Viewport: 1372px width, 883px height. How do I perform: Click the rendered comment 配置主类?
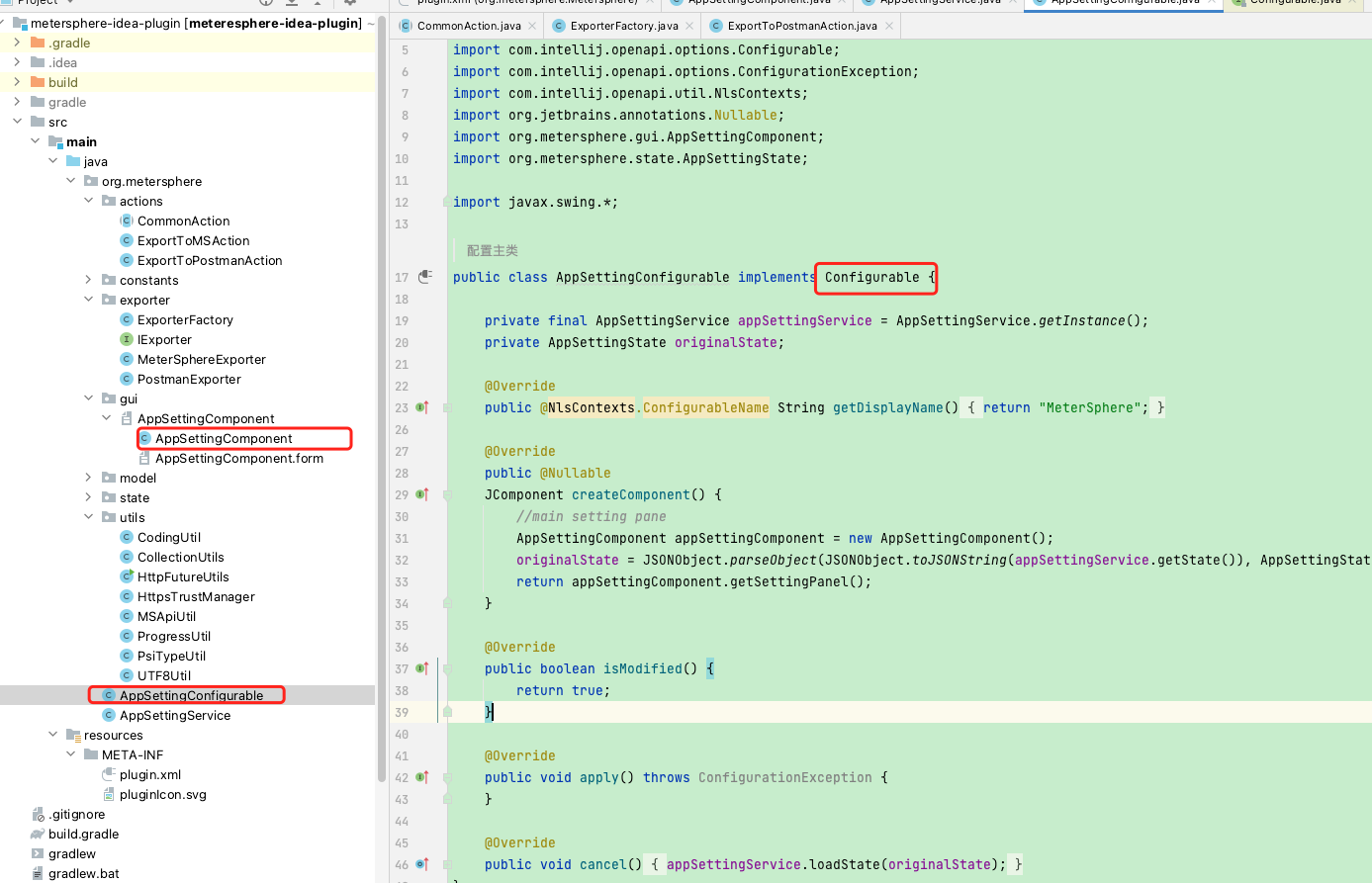tap(493, 250)
